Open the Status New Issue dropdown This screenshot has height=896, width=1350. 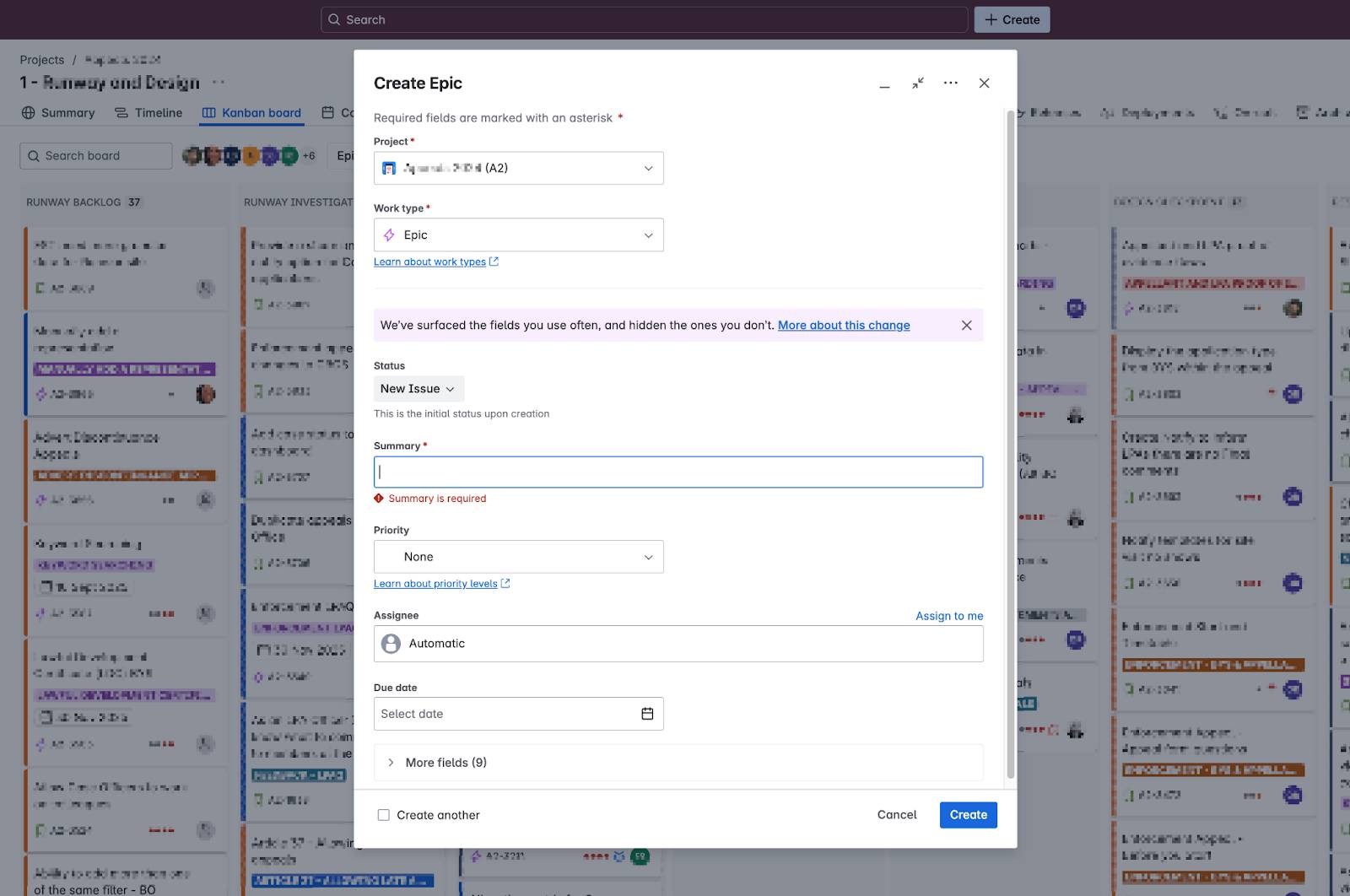tap(418, 388)
